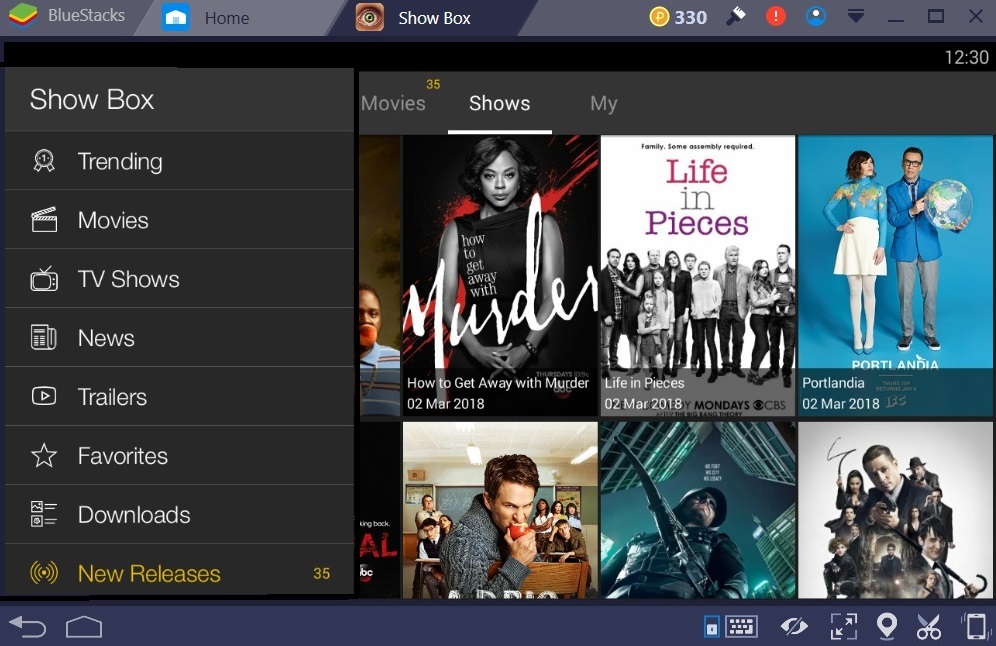Toggle the crossed-out eye visibility icon
Image resolution: width=996 pixels, height=646 pixels.
(794, 627)
